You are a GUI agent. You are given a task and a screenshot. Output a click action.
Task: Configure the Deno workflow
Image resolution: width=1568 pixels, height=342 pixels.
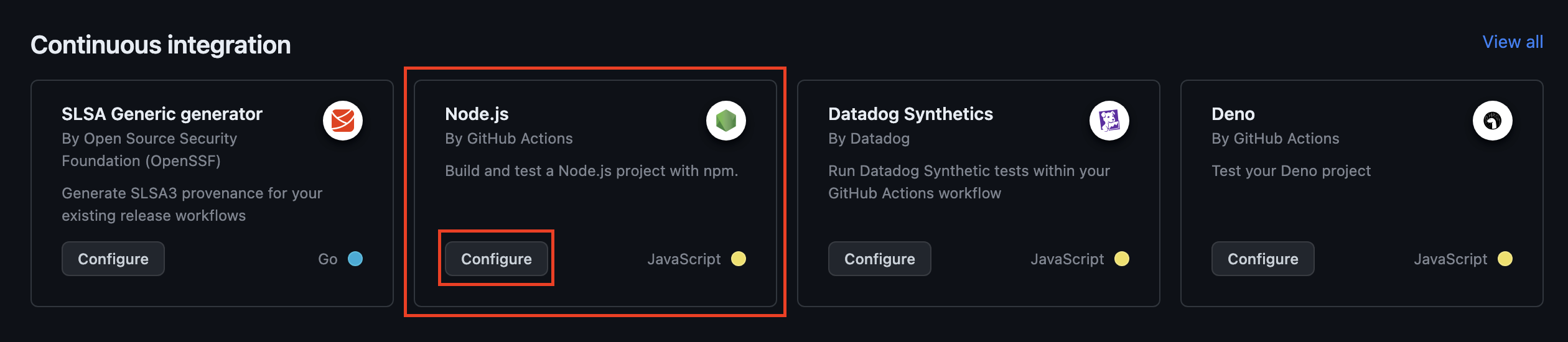click(1263, 259)
